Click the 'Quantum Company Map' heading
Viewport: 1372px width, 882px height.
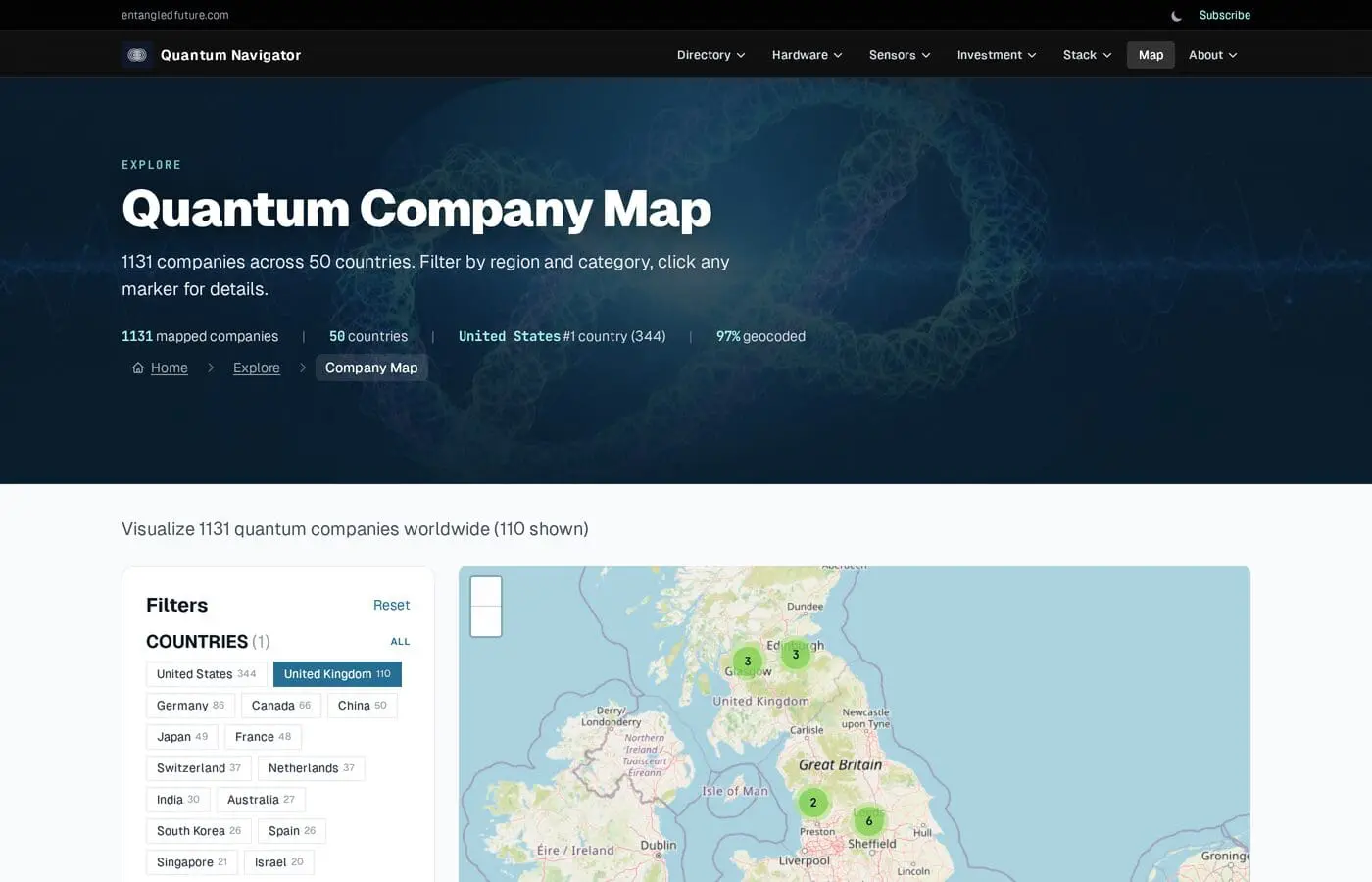416,209
